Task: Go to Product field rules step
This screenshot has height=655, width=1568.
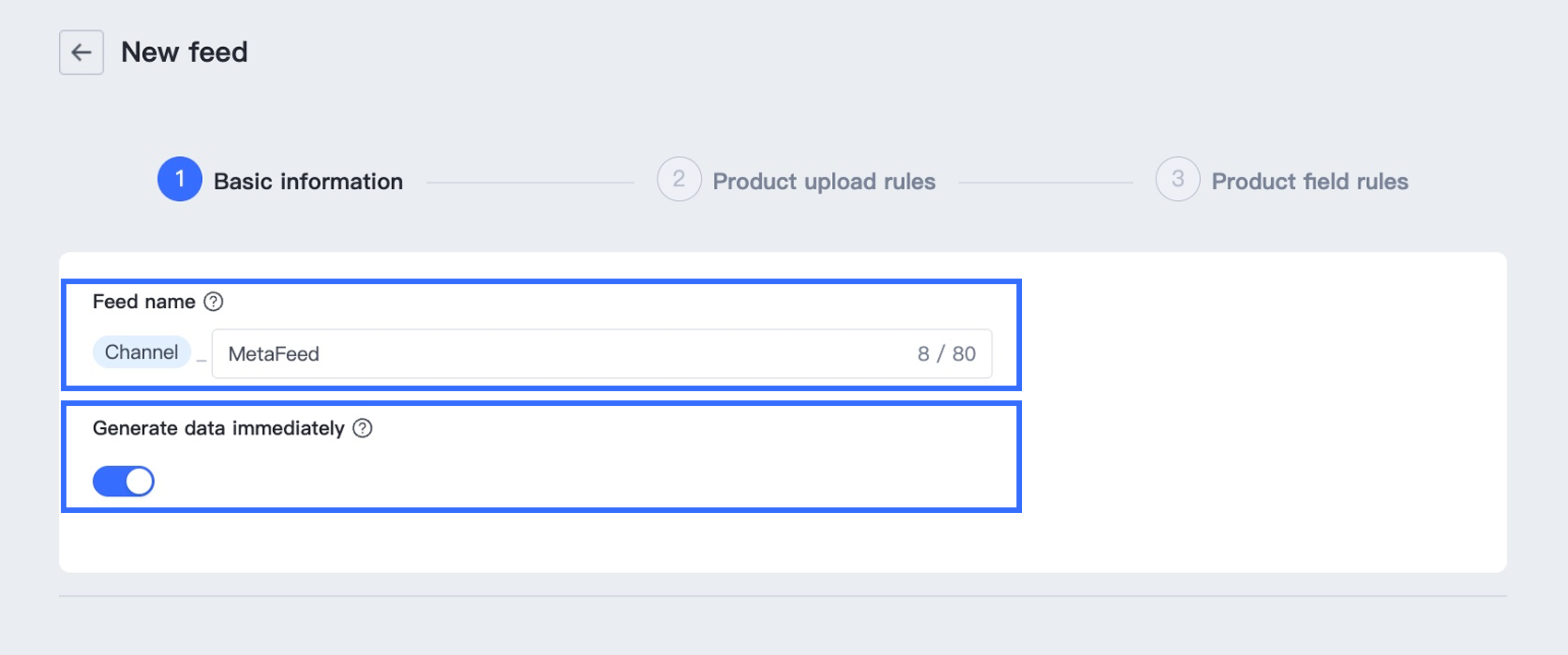Action: pos(1310,182)
